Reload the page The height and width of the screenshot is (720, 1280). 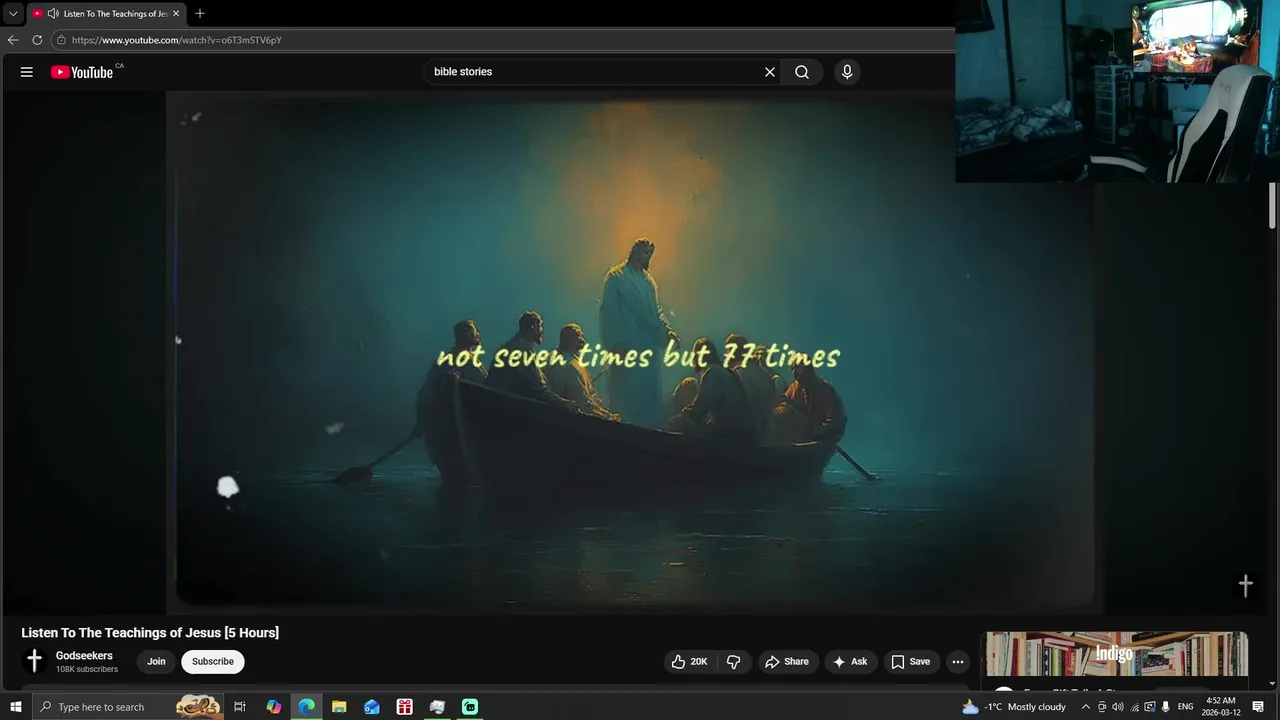[37, 40]
